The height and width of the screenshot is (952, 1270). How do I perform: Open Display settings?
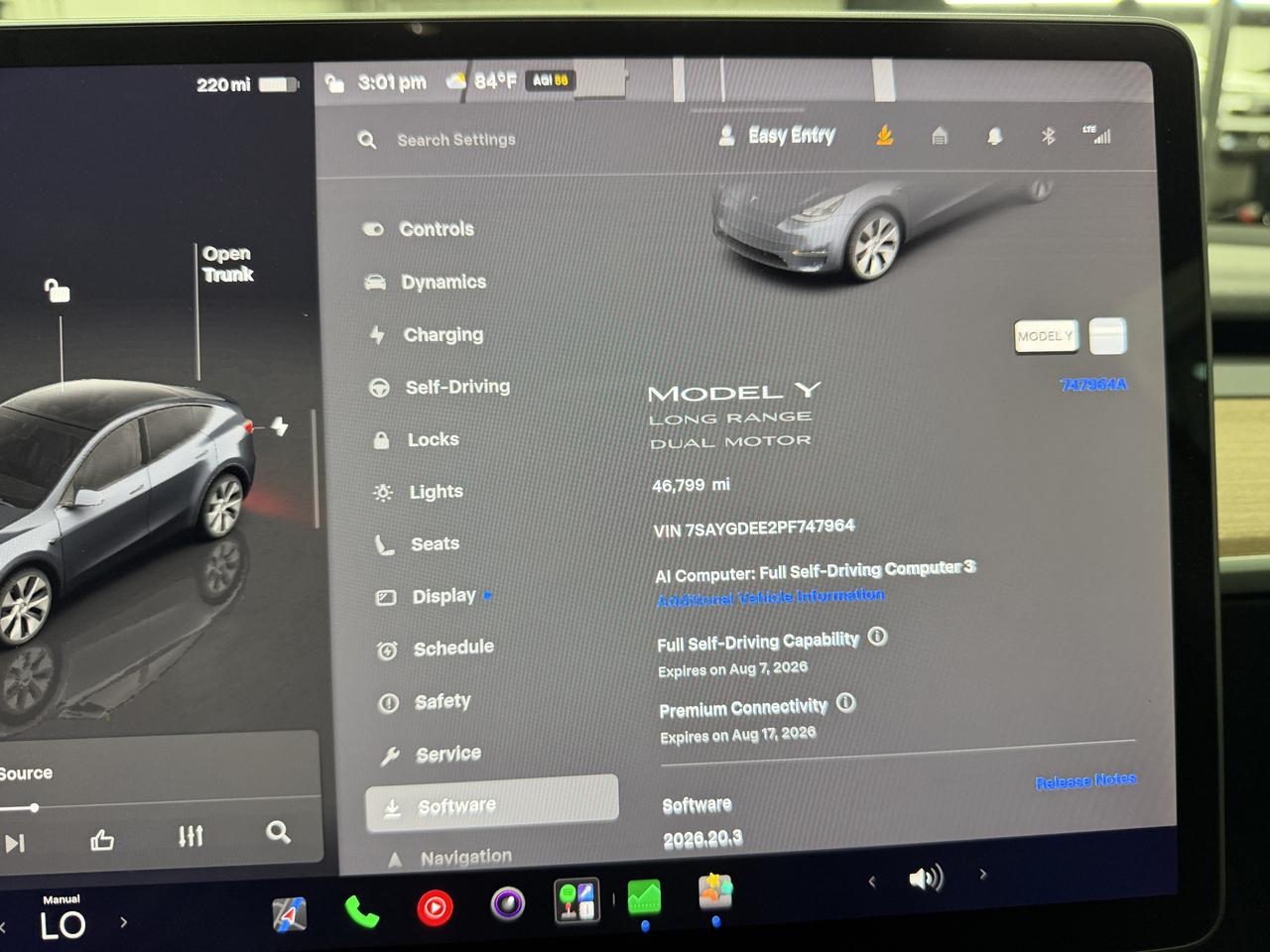click(434, 596)
